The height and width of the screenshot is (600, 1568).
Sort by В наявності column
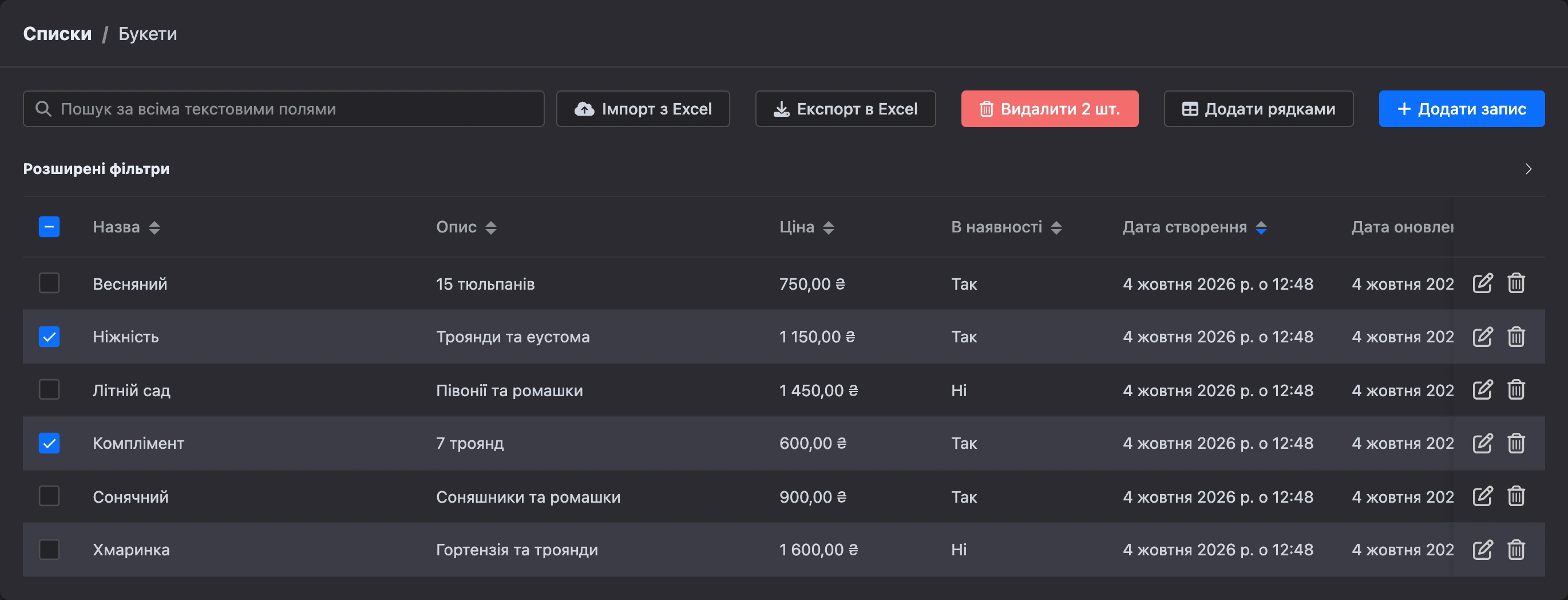(1056, 227)
